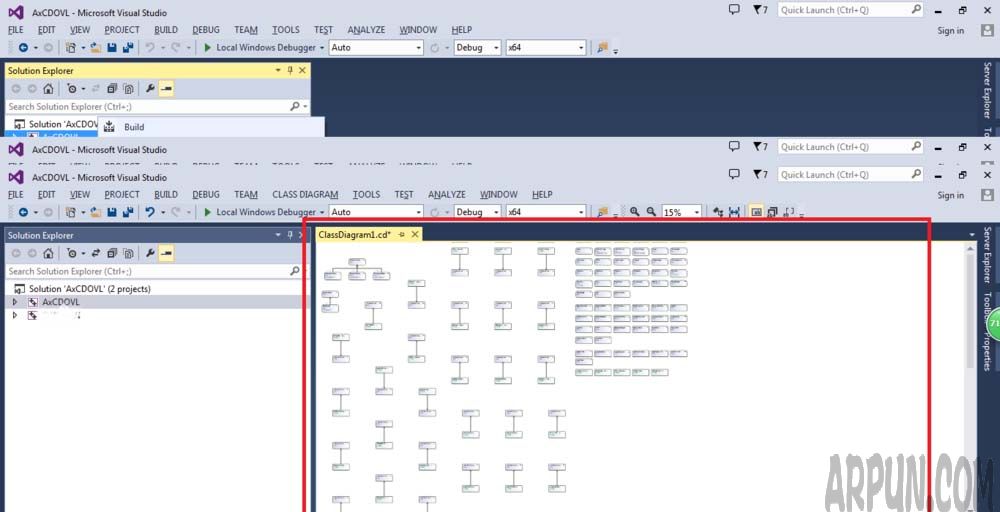Click Adjust Shapes Width toolbar icon
The image size is (1000, 512).
point(734,212)
